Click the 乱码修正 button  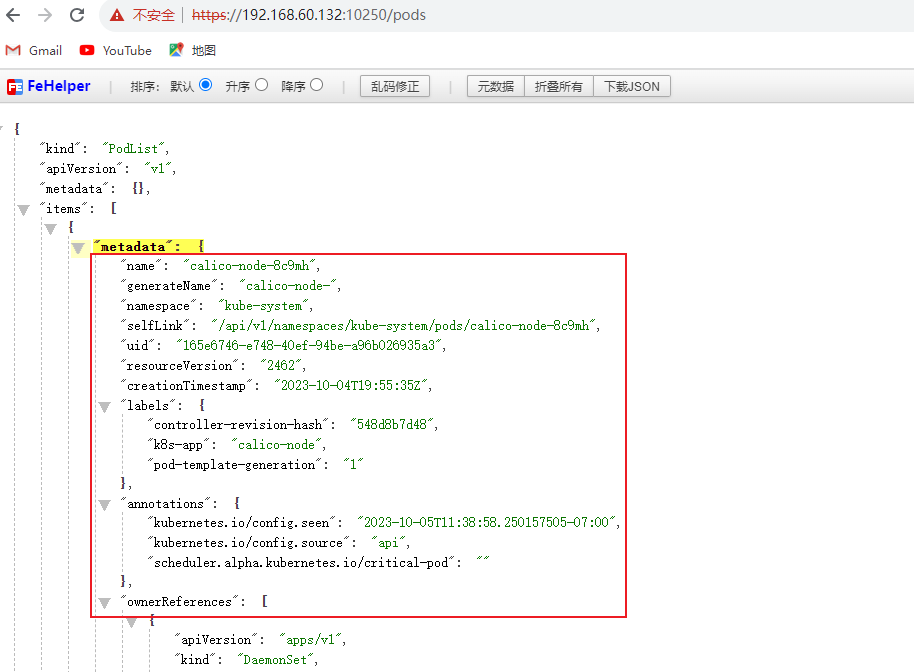tap(395, 86)
